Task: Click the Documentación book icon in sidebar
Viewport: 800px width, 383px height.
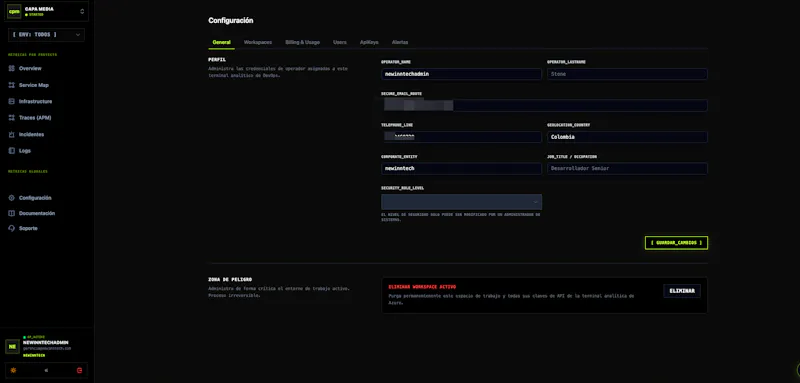Action: (12, 213)
